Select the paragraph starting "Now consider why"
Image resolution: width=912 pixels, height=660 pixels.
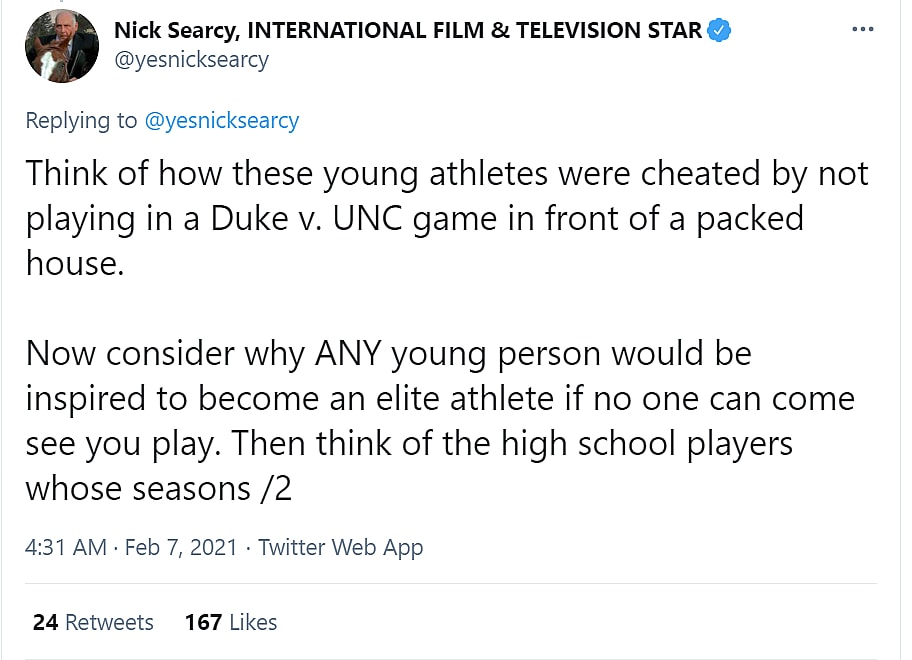440,420
